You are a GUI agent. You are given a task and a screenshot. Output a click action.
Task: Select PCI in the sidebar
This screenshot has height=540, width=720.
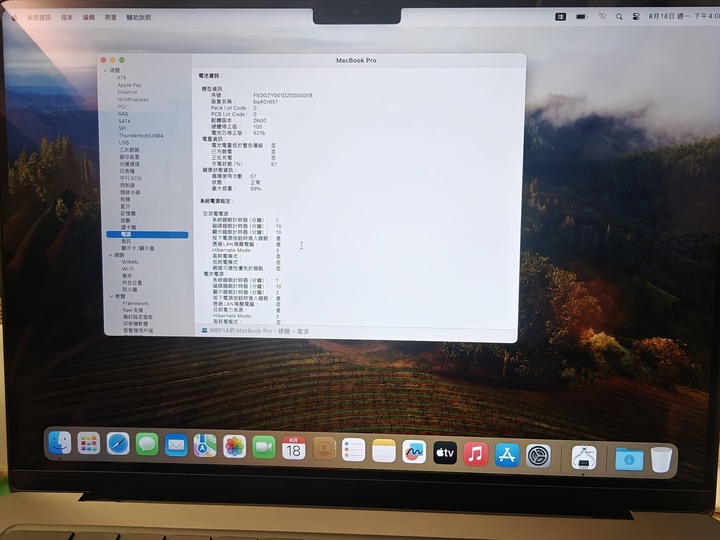click(122, 107)
